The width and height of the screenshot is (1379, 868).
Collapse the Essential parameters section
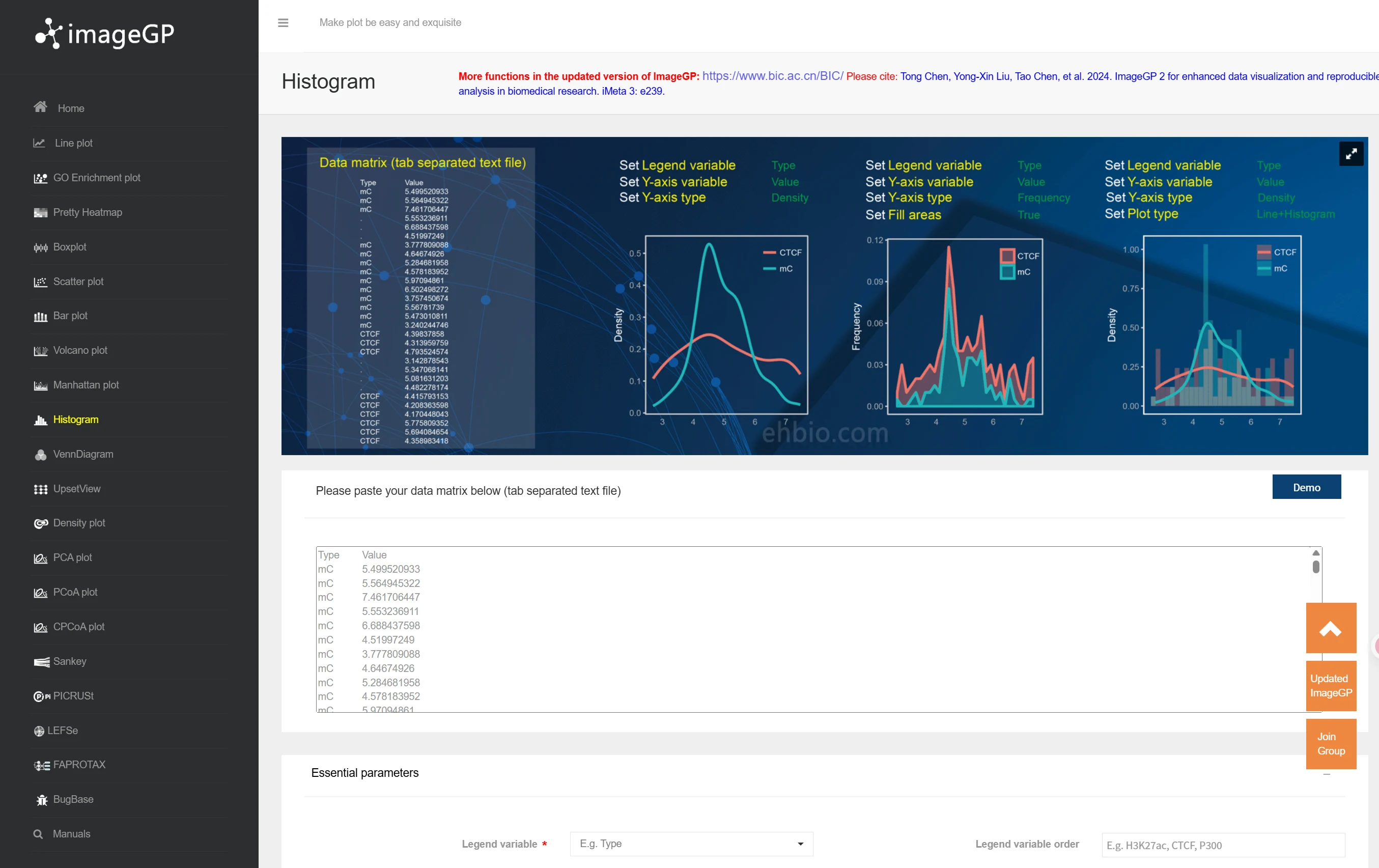pyautogui.click(x=1327, y=774)
